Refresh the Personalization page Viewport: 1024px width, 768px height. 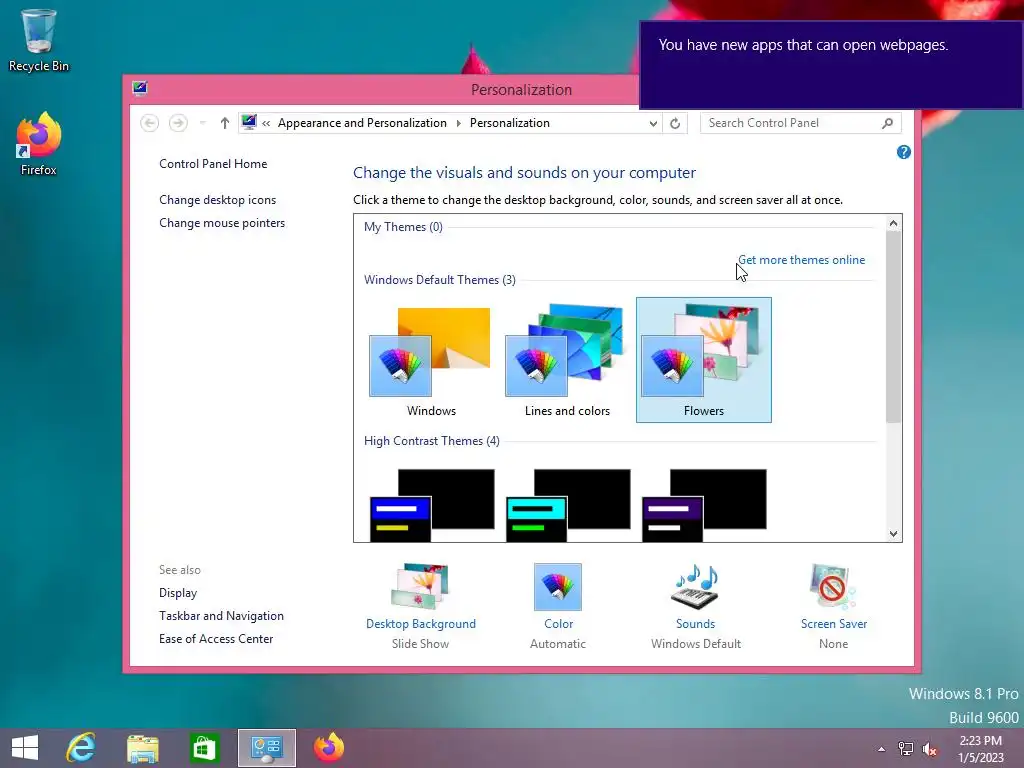coord(675,123)
